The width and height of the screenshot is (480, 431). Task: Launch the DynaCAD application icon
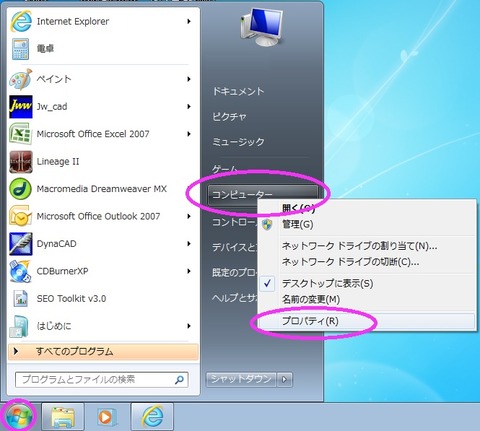pyautogui.click(x=21, y=244)
